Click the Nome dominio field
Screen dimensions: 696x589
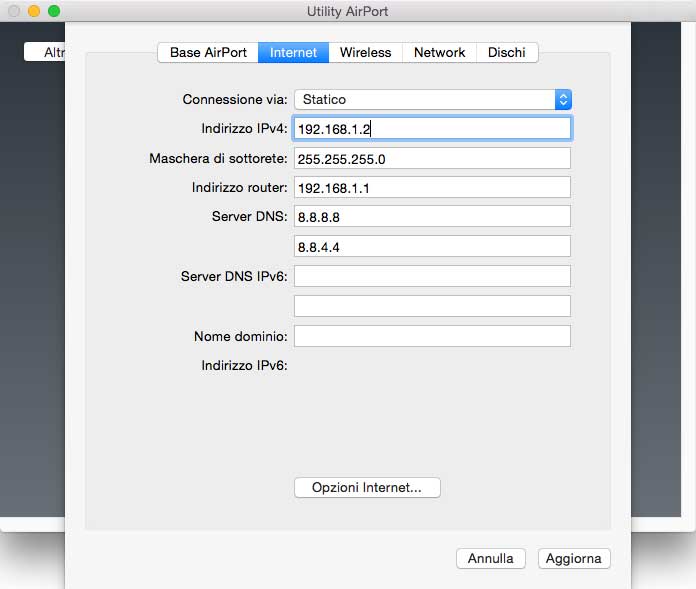(x=432, y=336)
